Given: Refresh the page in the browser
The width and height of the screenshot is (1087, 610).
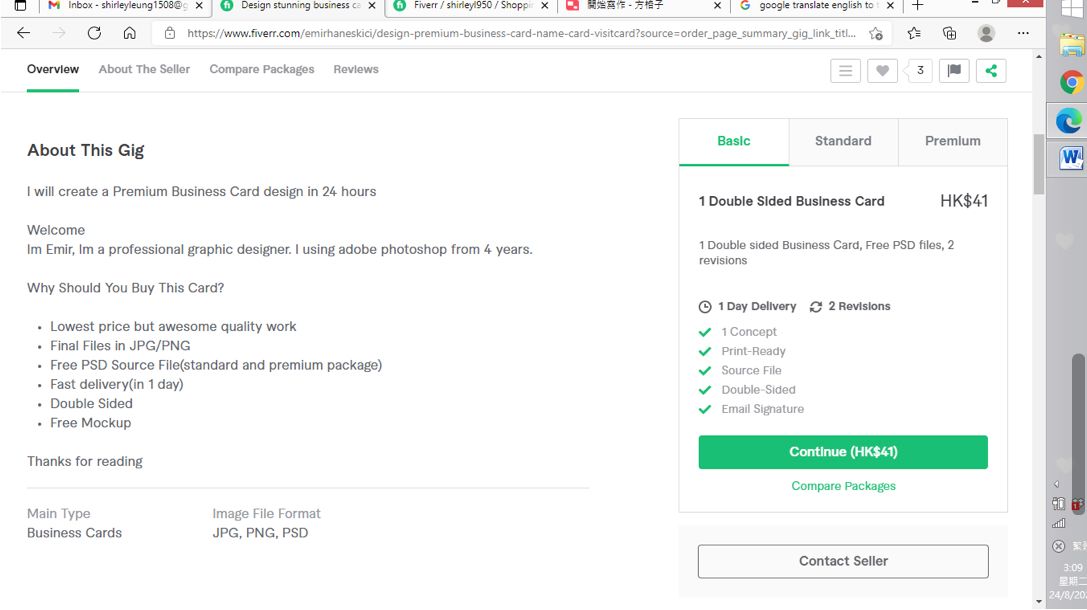Looking at the screenshot, I should pos(94,33).
